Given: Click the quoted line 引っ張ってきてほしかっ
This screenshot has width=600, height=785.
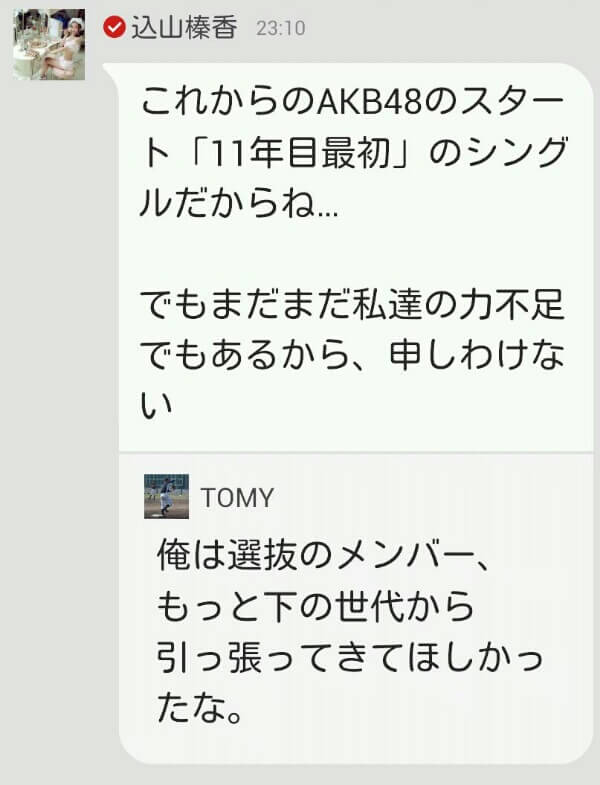Looking at the screenshot, I should coord(349,657).
